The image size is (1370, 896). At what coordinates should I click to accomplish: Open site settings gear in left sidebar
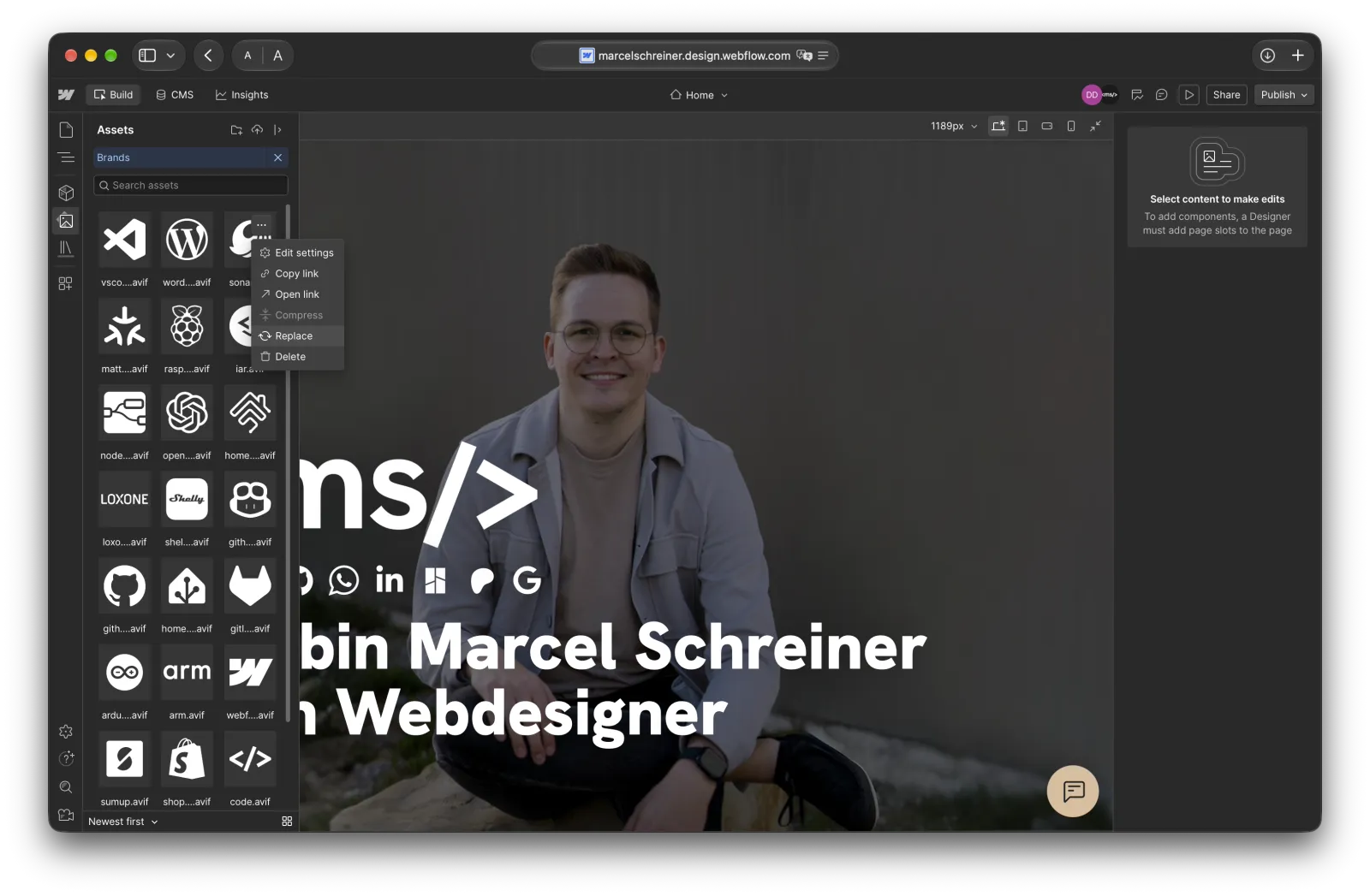point(66,732)
